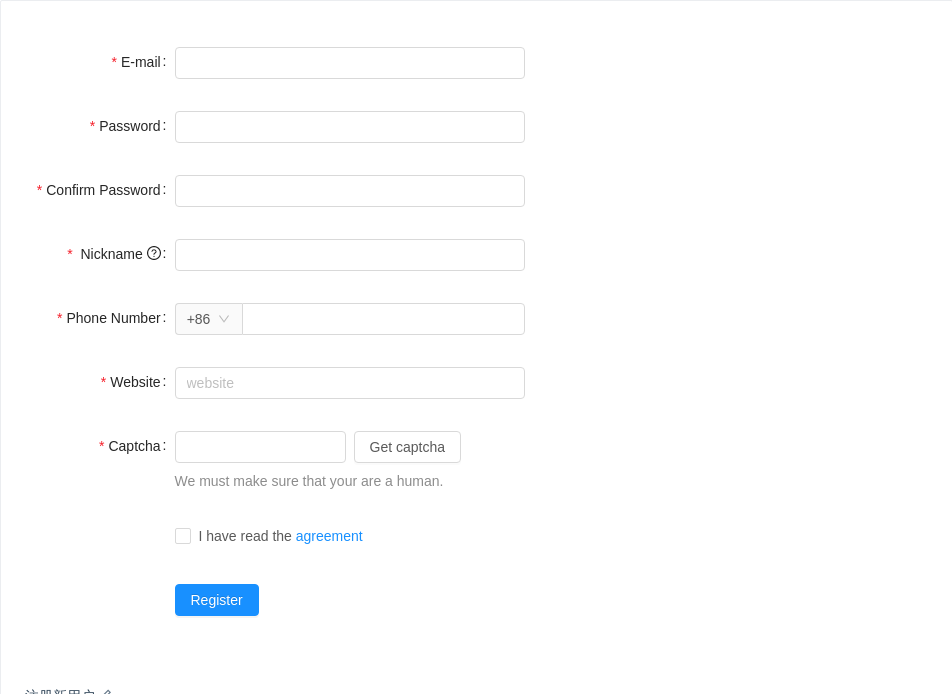The height and width of the screenshot is (694, 952).
Task: Click the "I have read the" text
Action: pyautogui.click(x=245, y=536)
